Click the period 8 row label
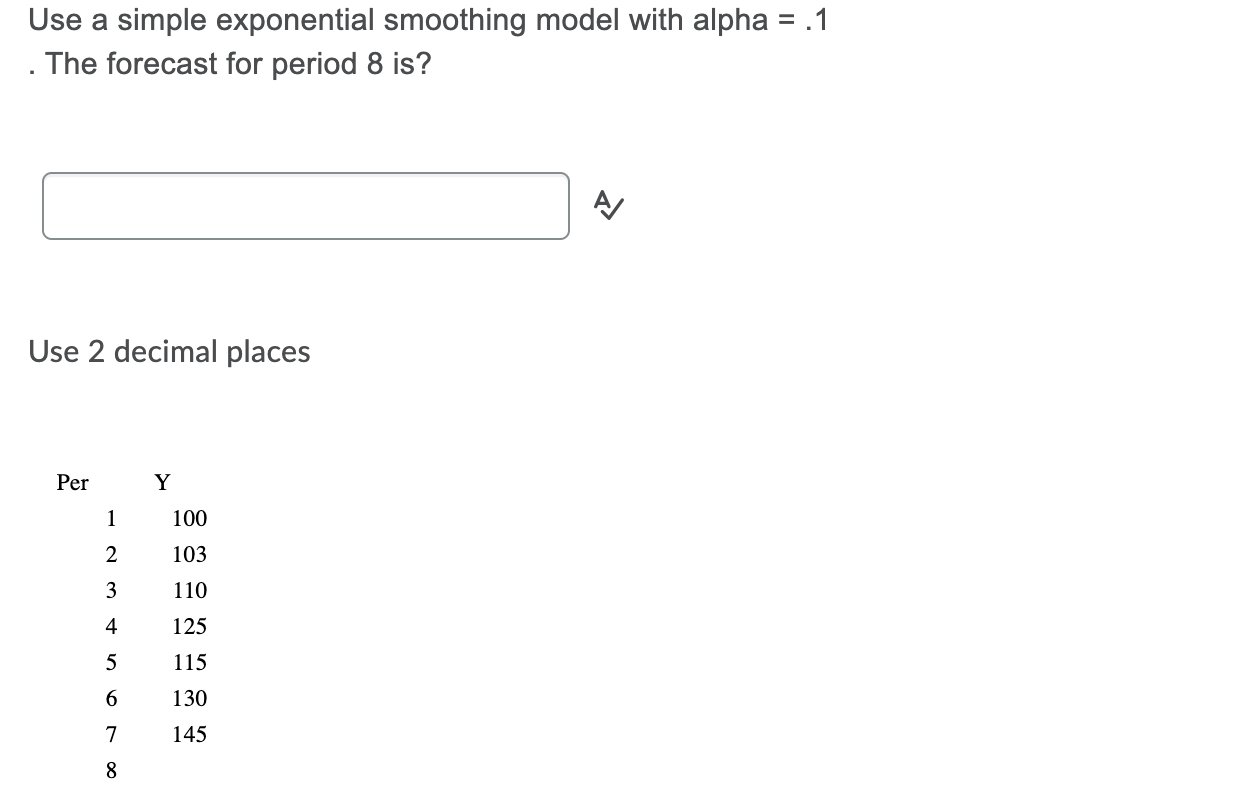The width and height of the screenshot is (1248, 808). click(110, 770)
